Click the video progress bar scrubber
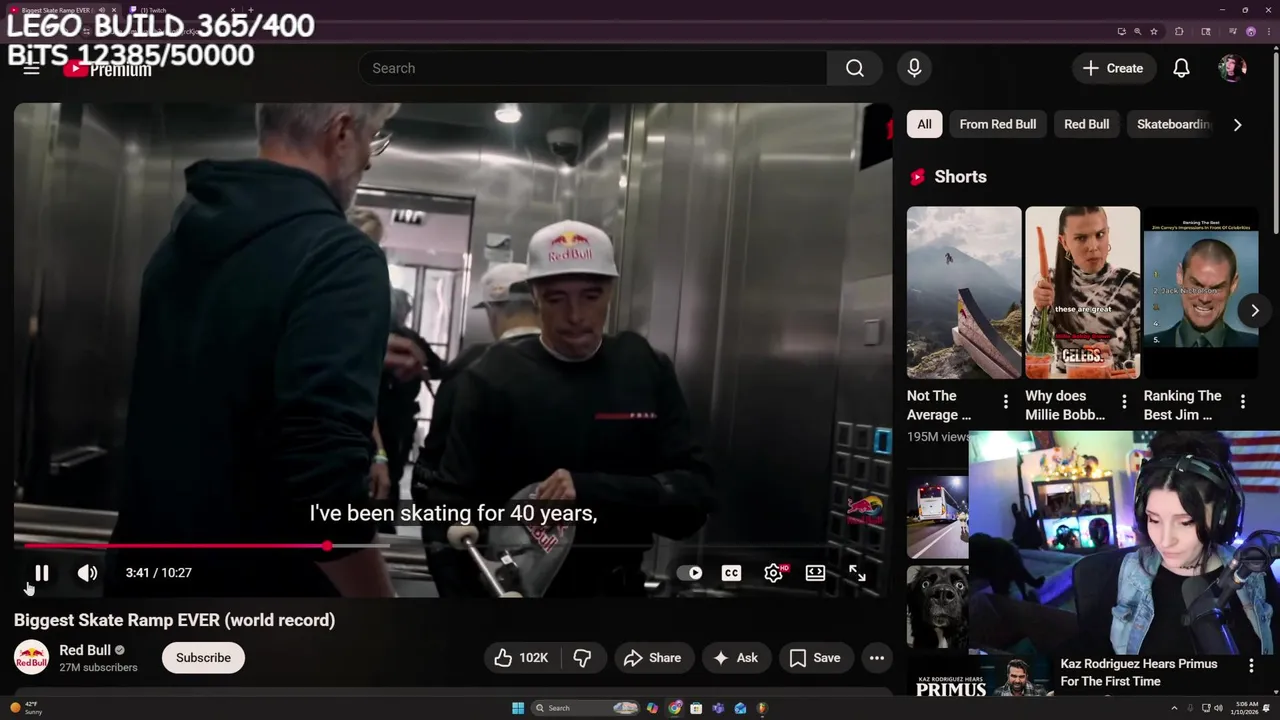 327,546
